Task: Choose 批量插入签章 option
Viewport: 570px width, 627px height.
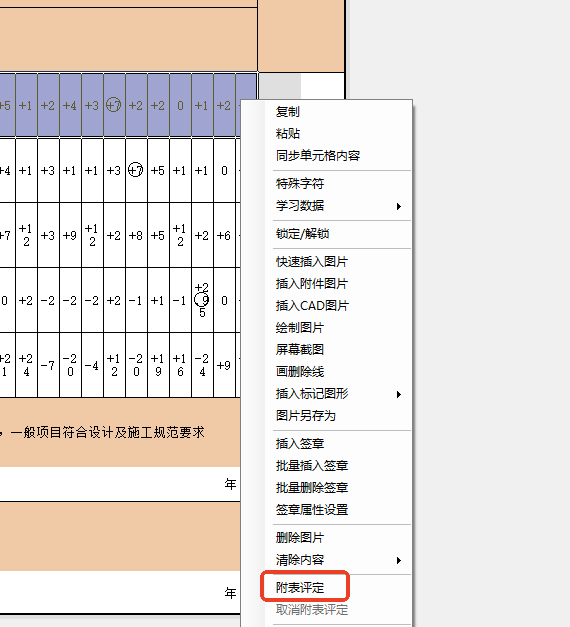Action: pos(312,465)
